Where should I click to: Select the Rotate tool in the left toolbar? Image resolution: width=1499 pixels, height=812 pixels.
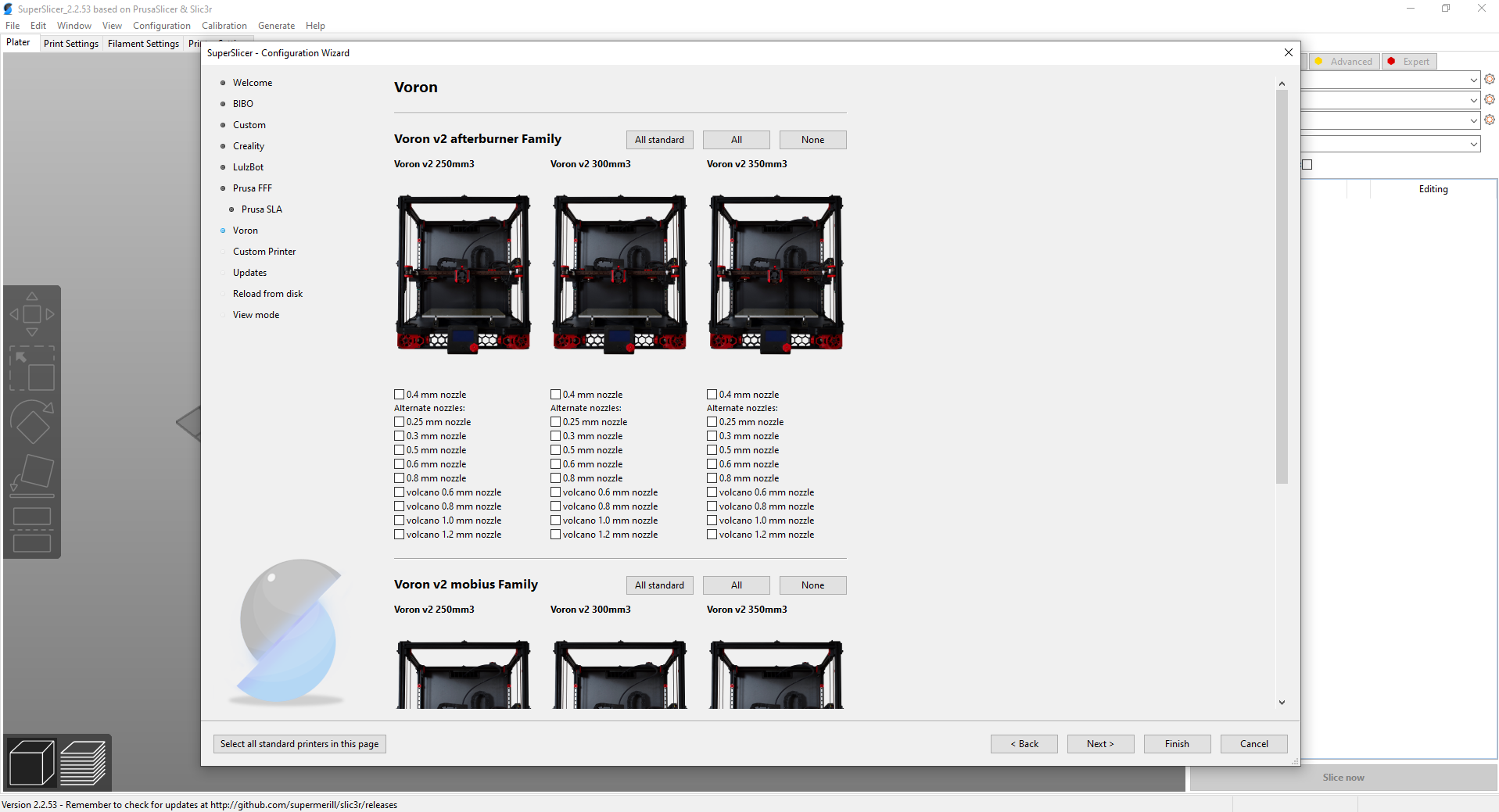[x=32, y=422]
